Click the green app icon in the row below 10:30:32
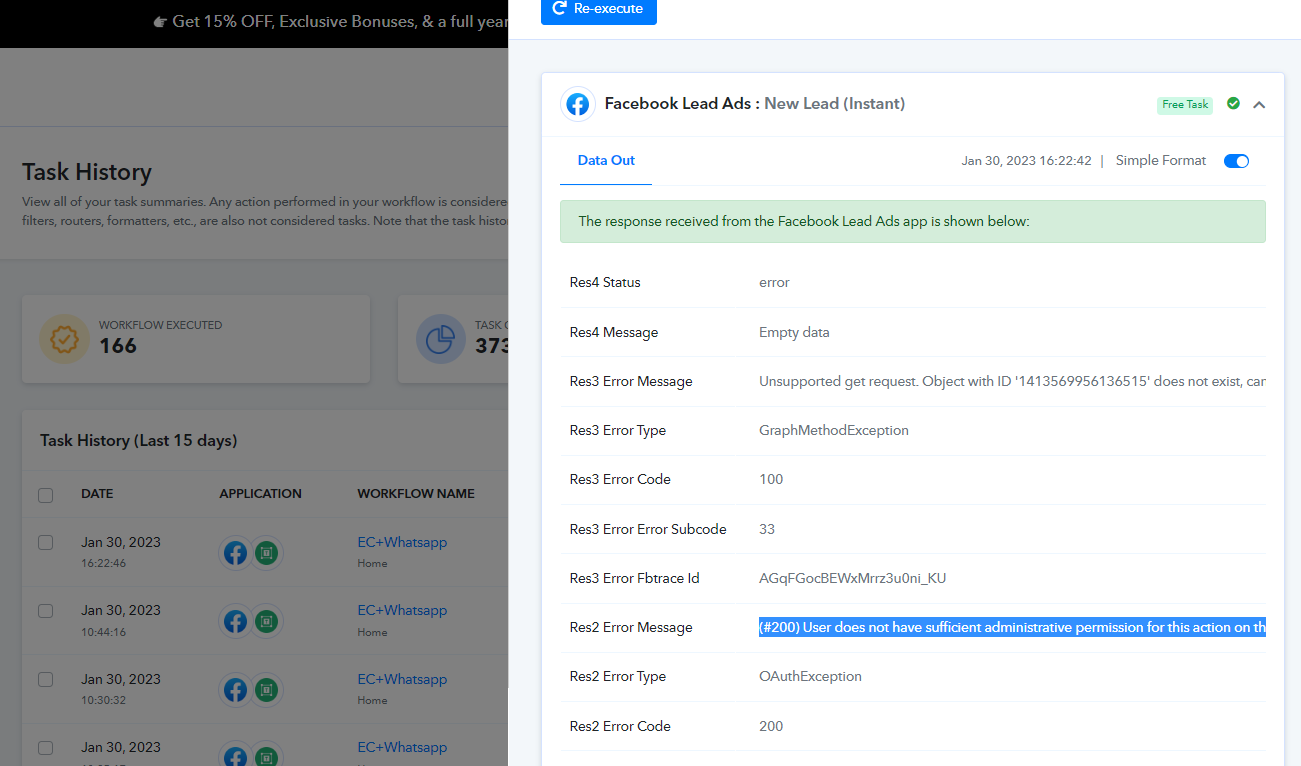 (x=266, y=755)
